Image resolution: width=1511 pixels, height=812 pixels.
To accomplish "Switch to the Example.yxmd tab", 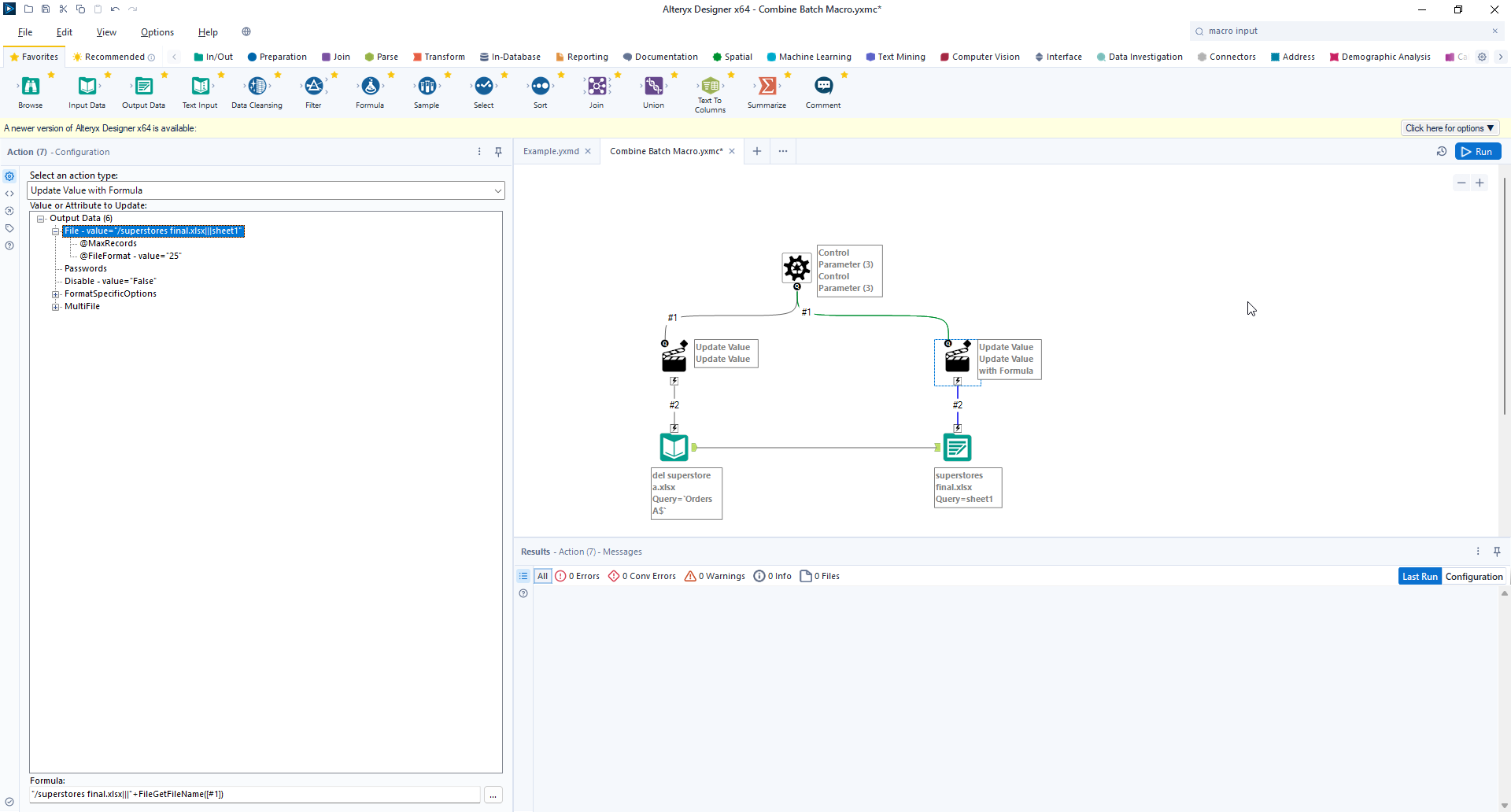I will point(551,151).
